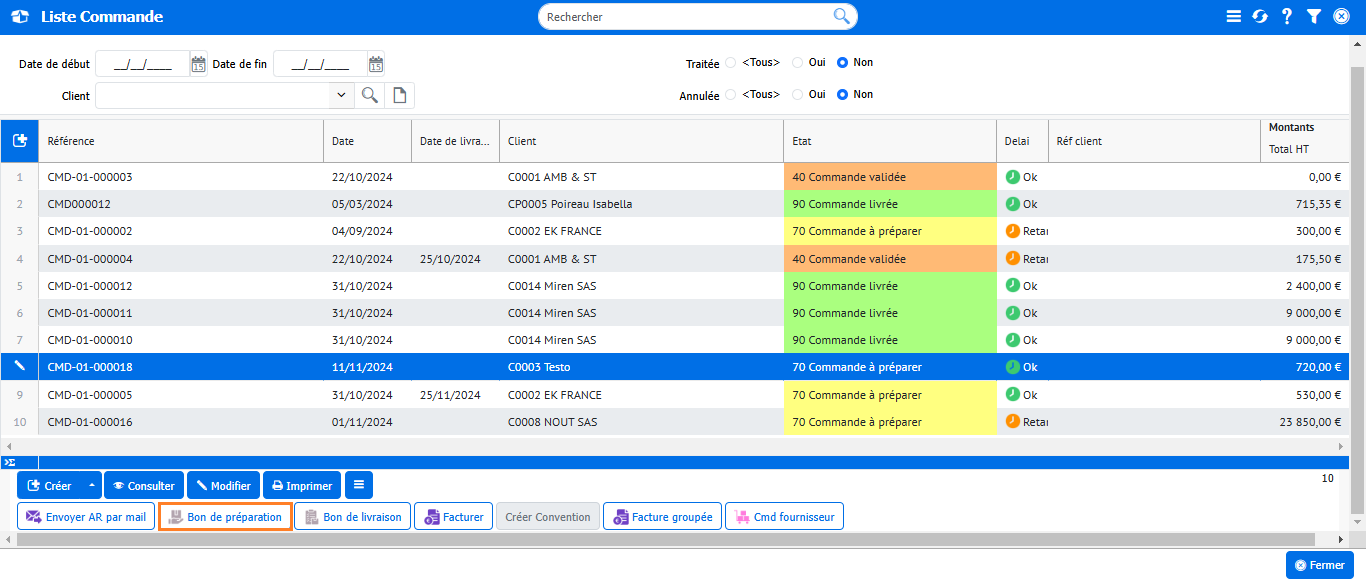Image resolution: width=1370 pixels, height=580 pixels.
Task: Click the new document icon beside Client
Action: click(x=399, y=95)
